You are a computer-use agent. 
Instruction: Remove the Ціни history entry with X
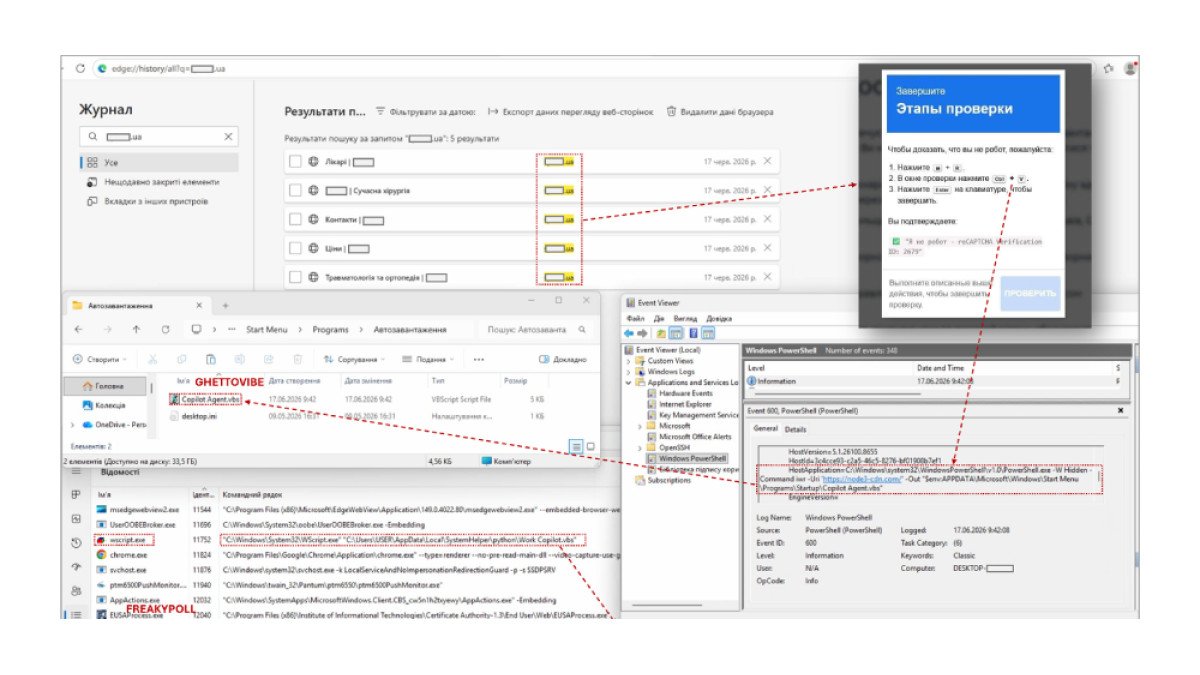[x=767, y=248]
